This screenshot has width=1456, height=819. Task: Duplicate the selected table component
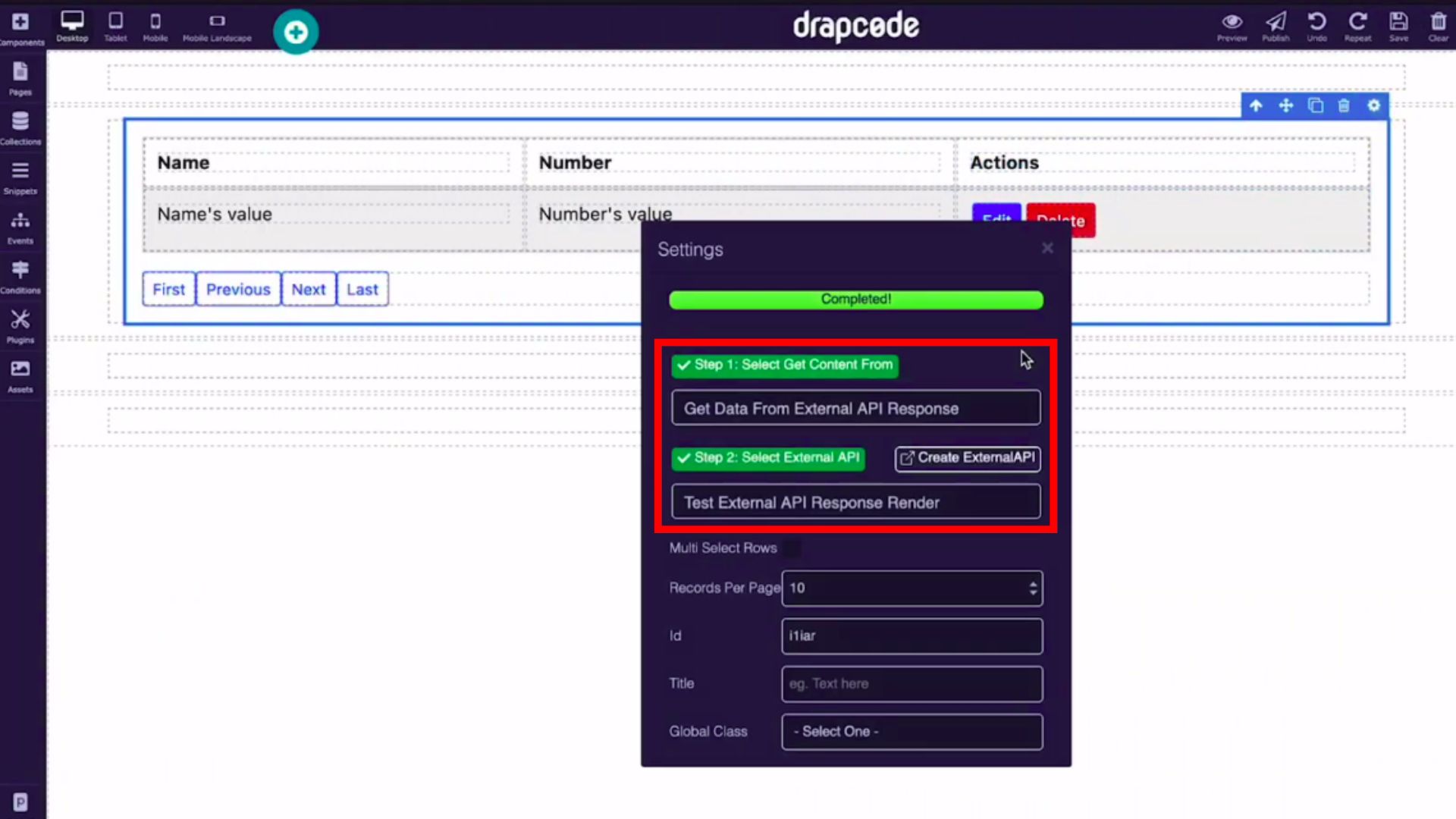[1315, 105]
